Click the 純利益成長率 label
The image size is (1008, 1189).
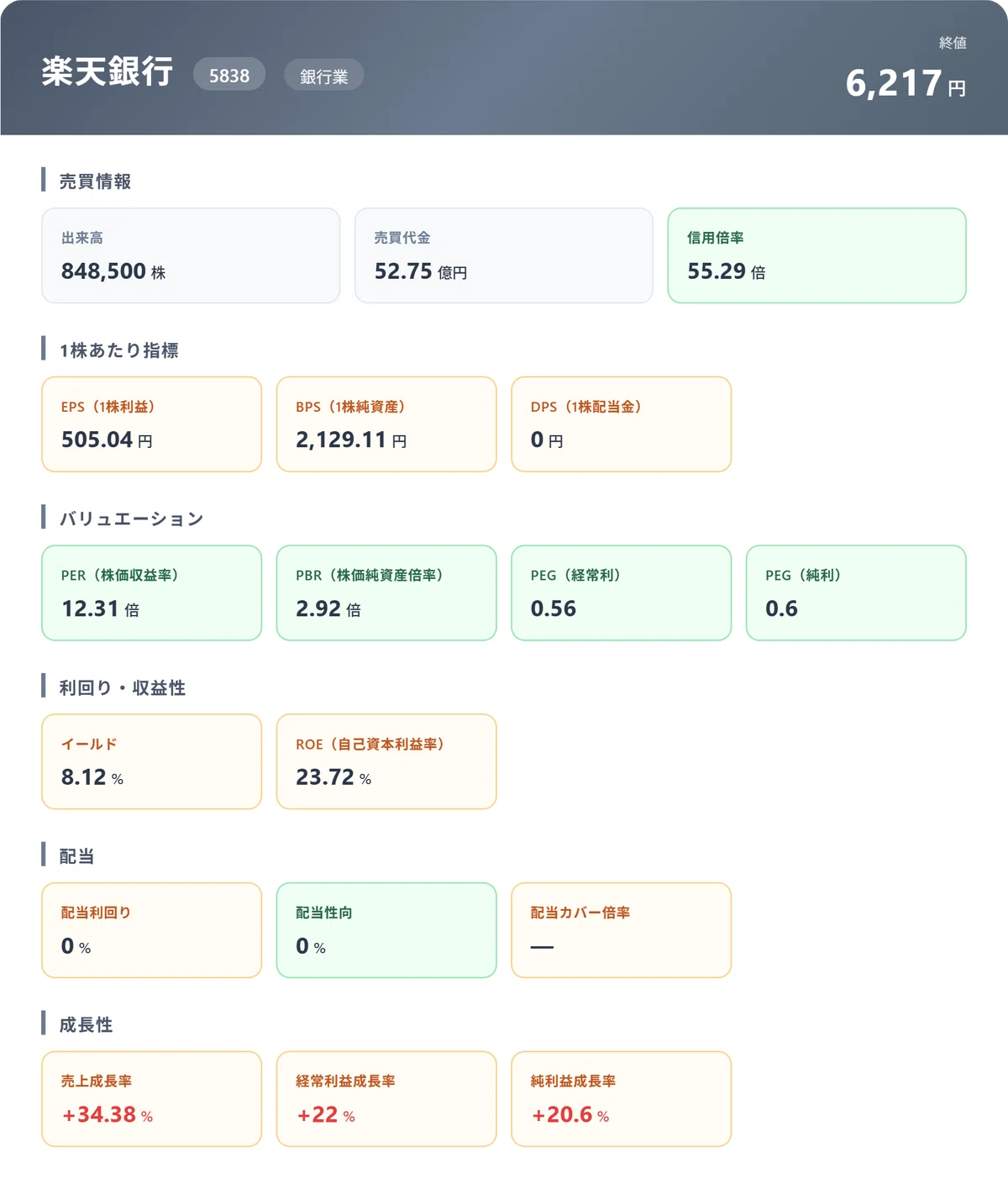tap(573, 1081)
